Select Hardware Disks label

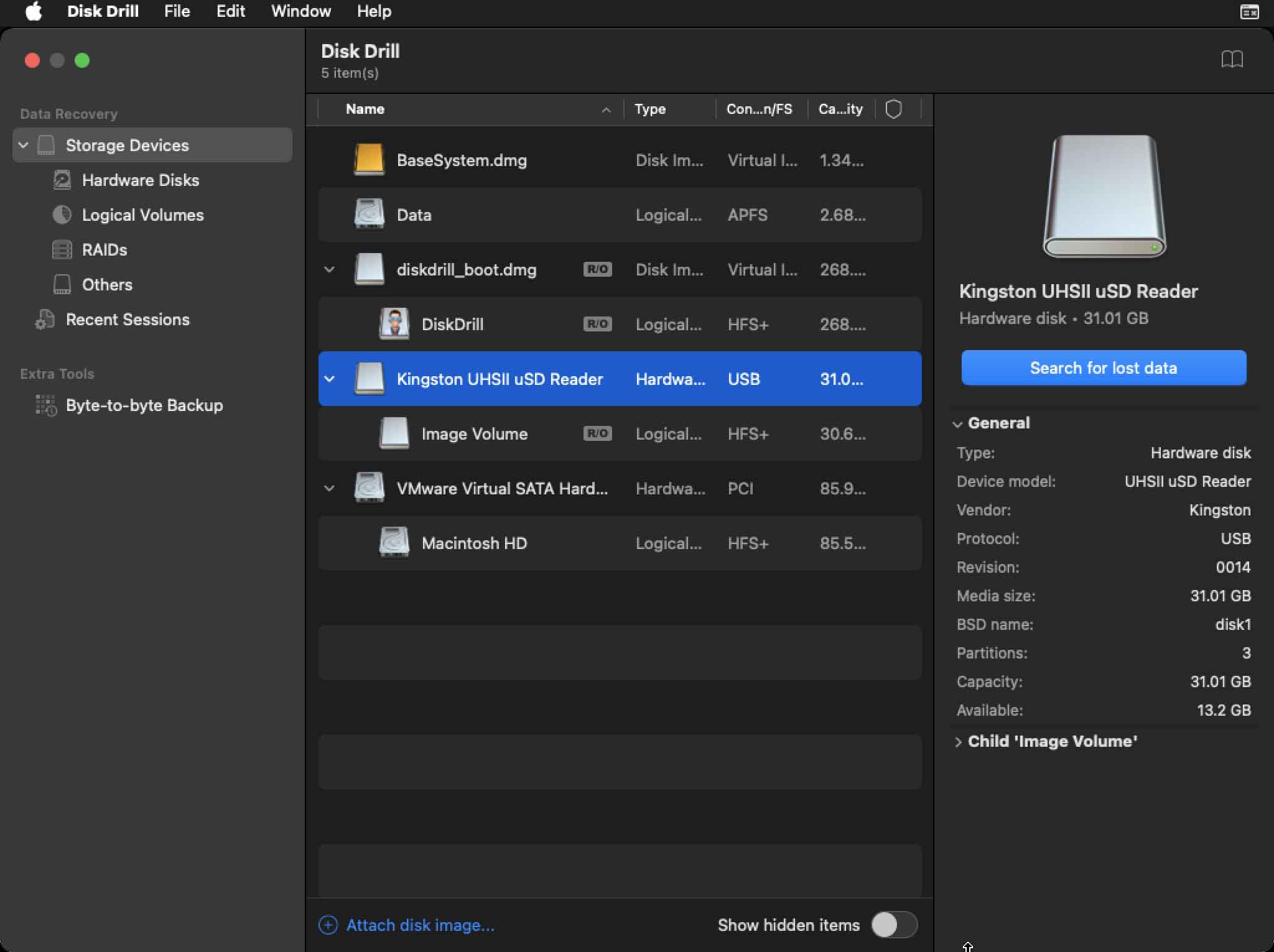141,180
